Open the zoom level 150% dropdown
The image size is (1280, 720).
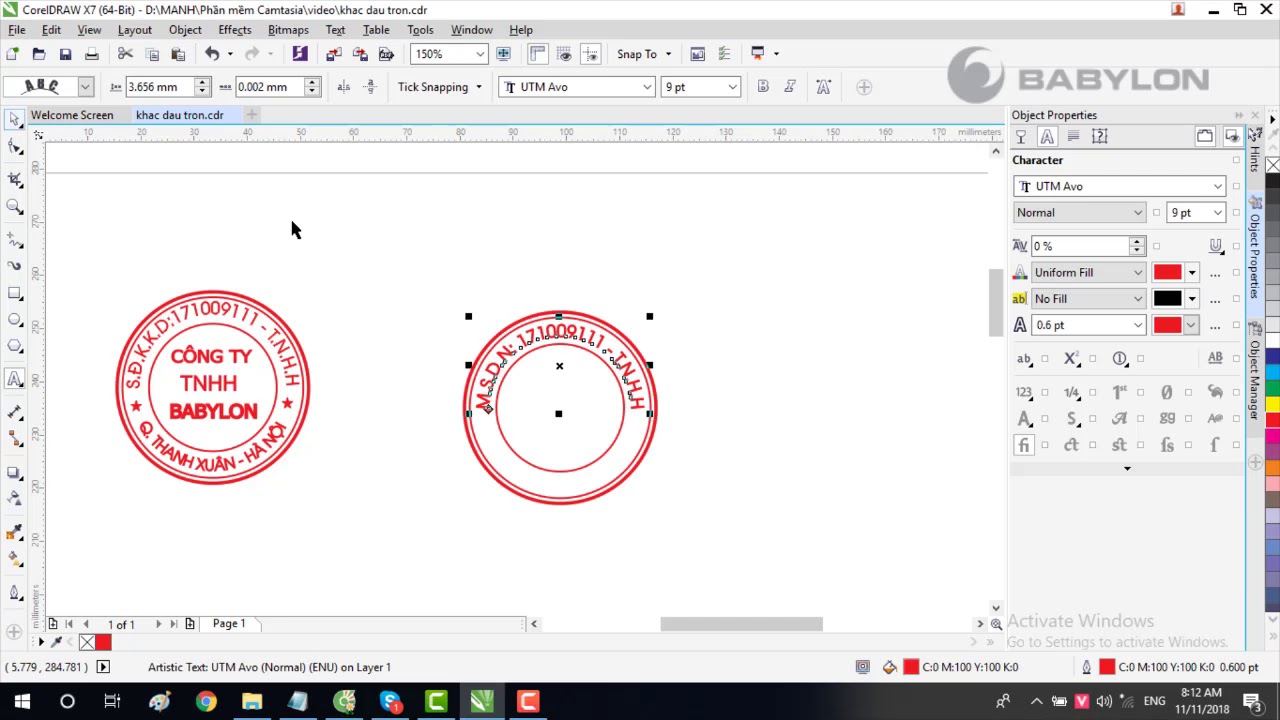tap(480, 54)
